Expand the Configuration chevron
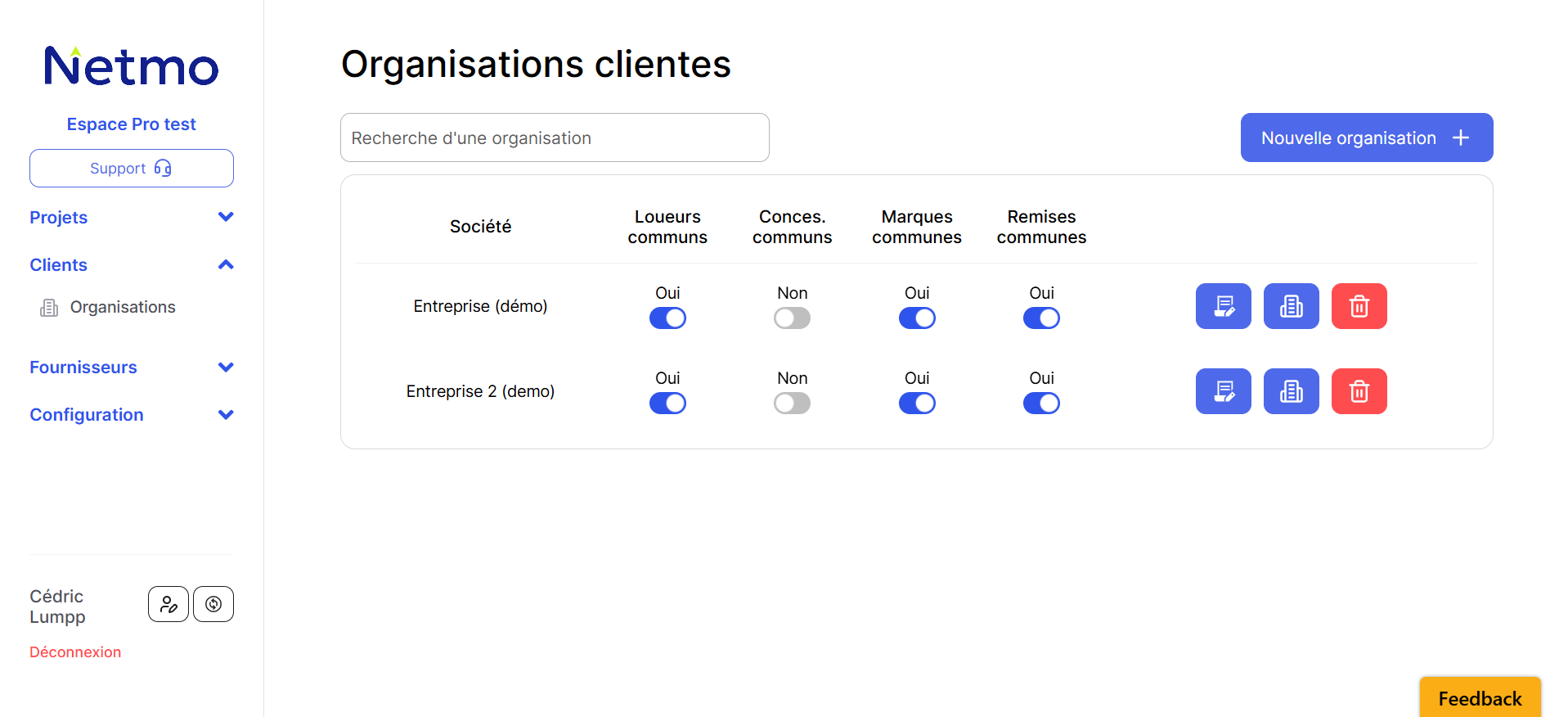The image size is (1568, 717). pyautogui.click(x=226, y=414)
